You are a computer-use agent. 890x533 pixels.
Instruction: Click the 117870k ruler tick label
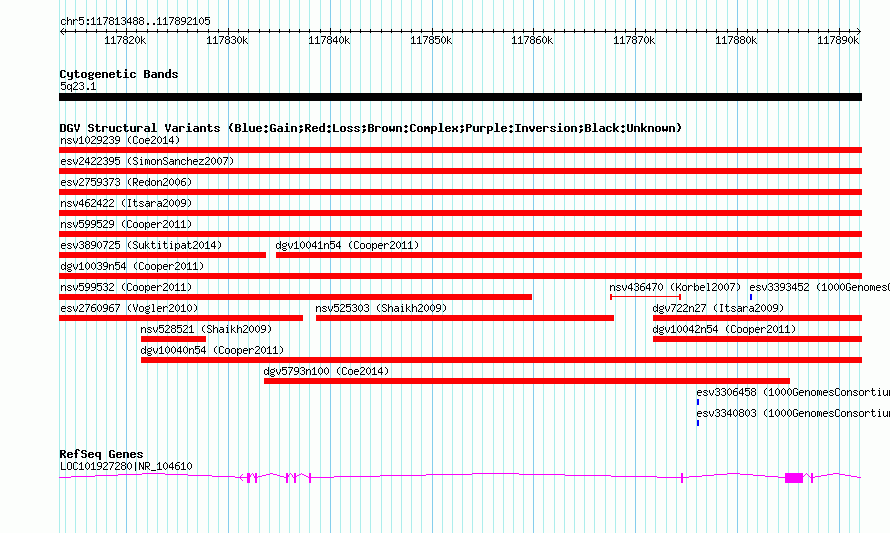[x=635, y=40]
